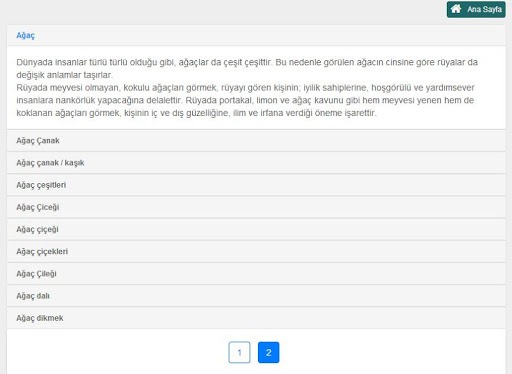
Task: Click the Ağaç description paragraph text
Action: point(247,88)
